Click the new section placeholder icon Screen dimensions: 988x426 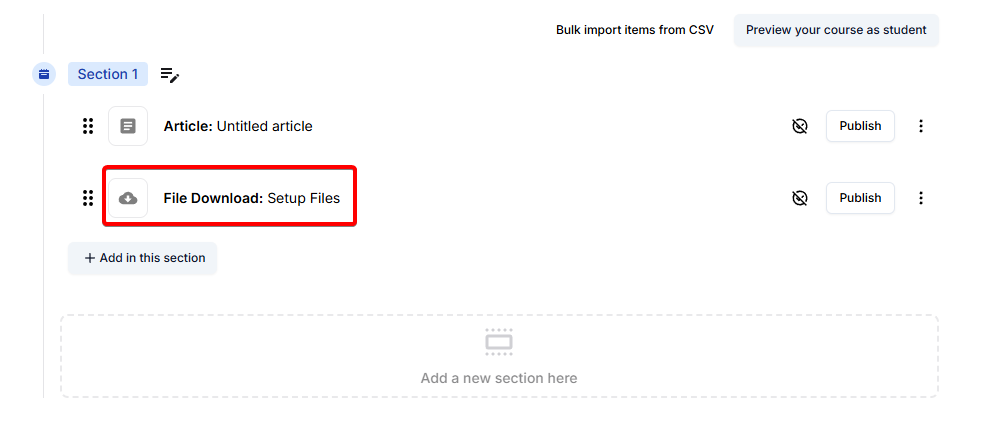[498, 343]
